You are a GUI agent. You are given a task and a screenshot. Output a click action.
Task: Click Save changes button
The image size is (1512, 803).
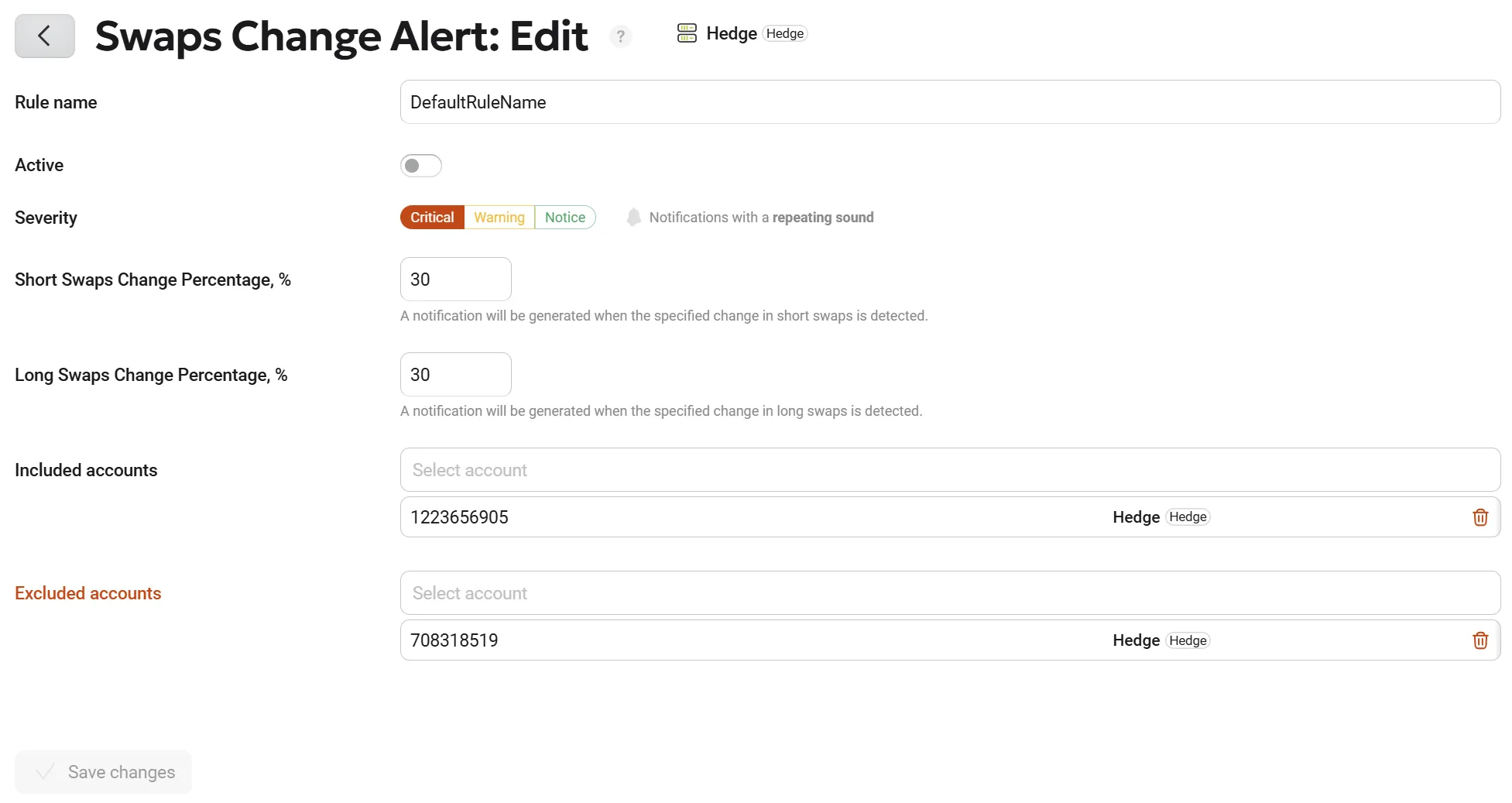[103, 772]
